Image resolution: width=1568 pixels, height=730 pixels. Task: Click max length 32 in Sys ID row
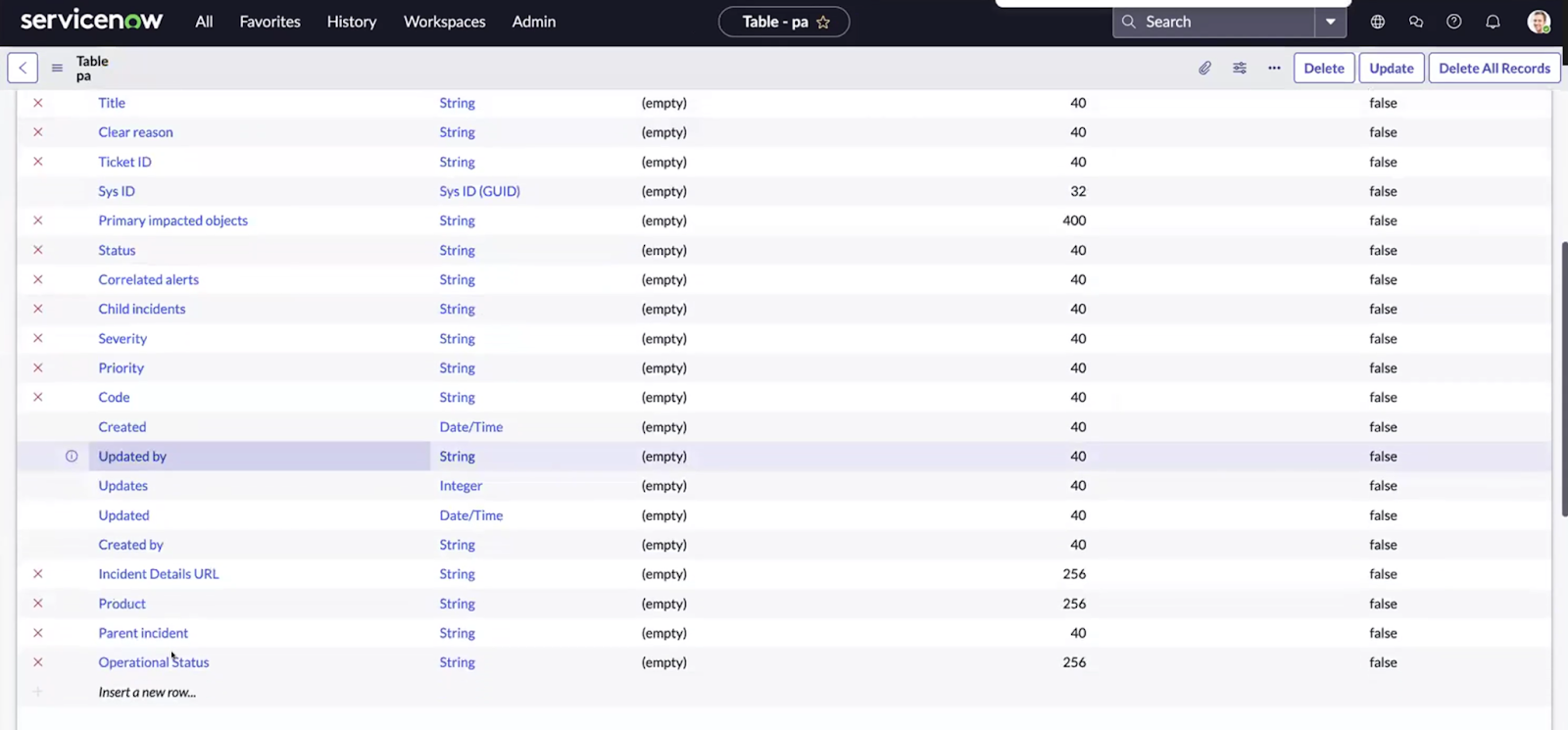pos(1078,191)
